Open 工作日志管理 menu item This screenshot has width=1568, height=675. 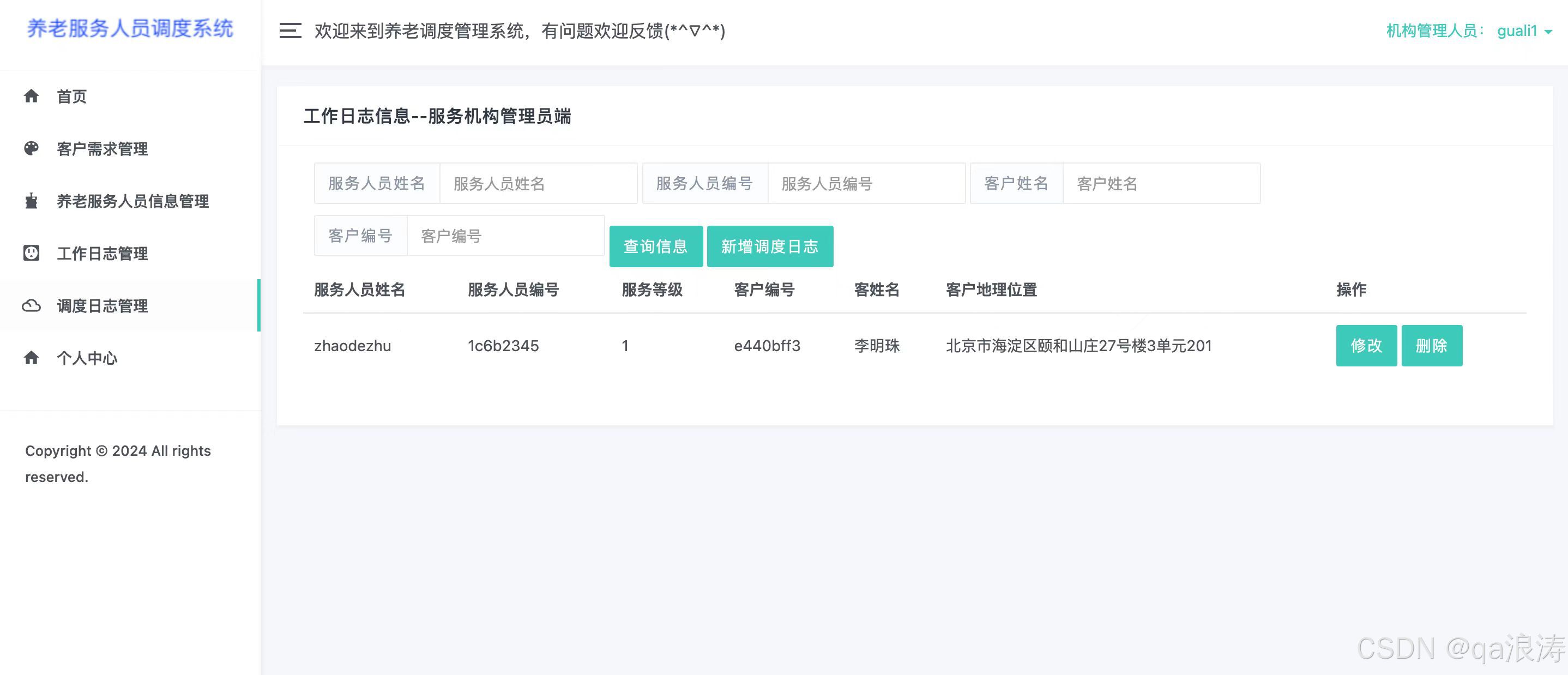click(102, 253)
